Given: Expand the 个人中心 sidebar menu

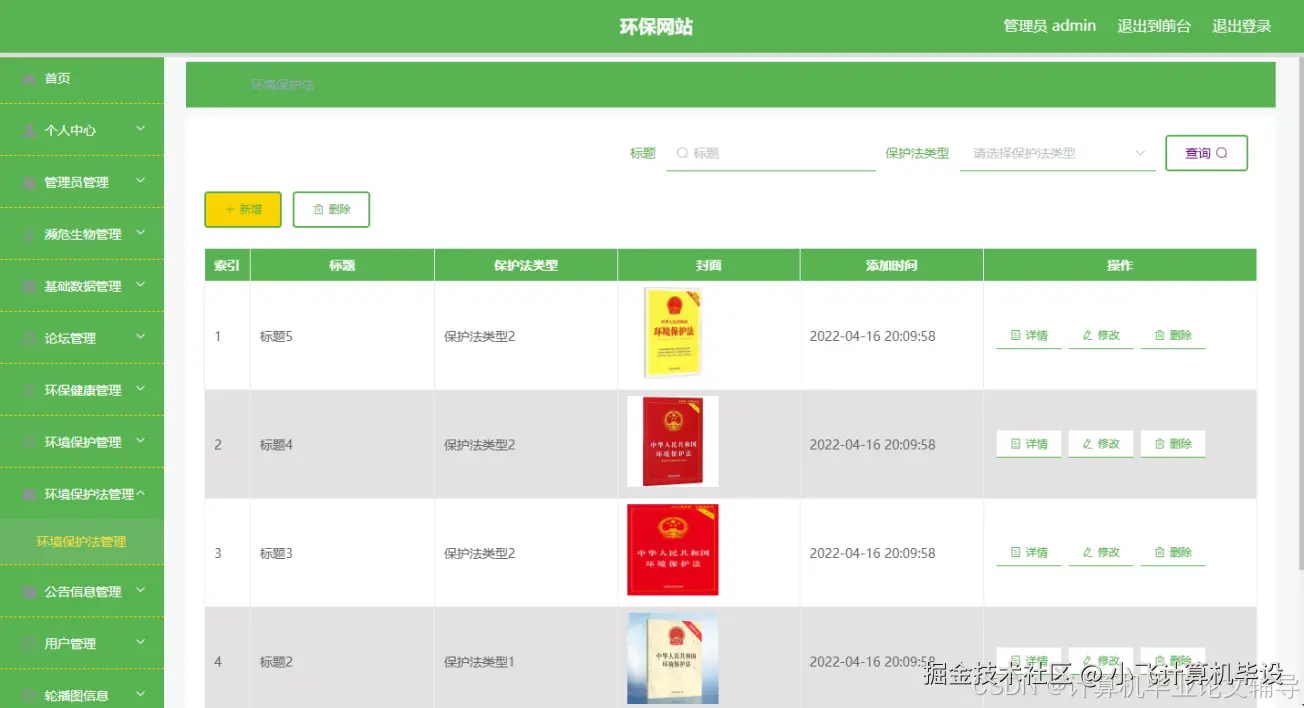Looking at the screenshot, I should (82, 130).
